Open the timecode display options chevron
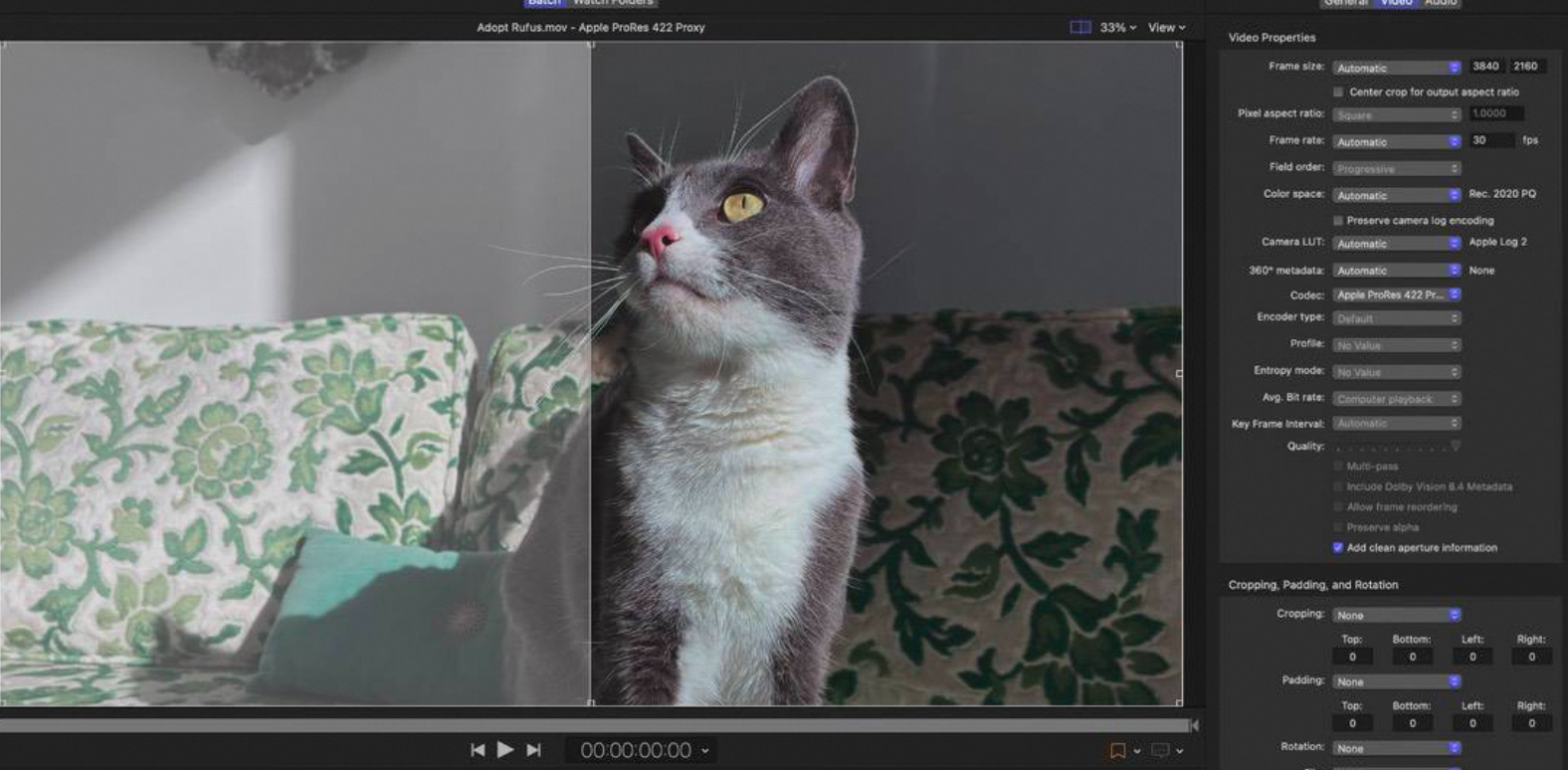Screen dimensions: 1568x770 pyautogui.click(x=705, y=751)
